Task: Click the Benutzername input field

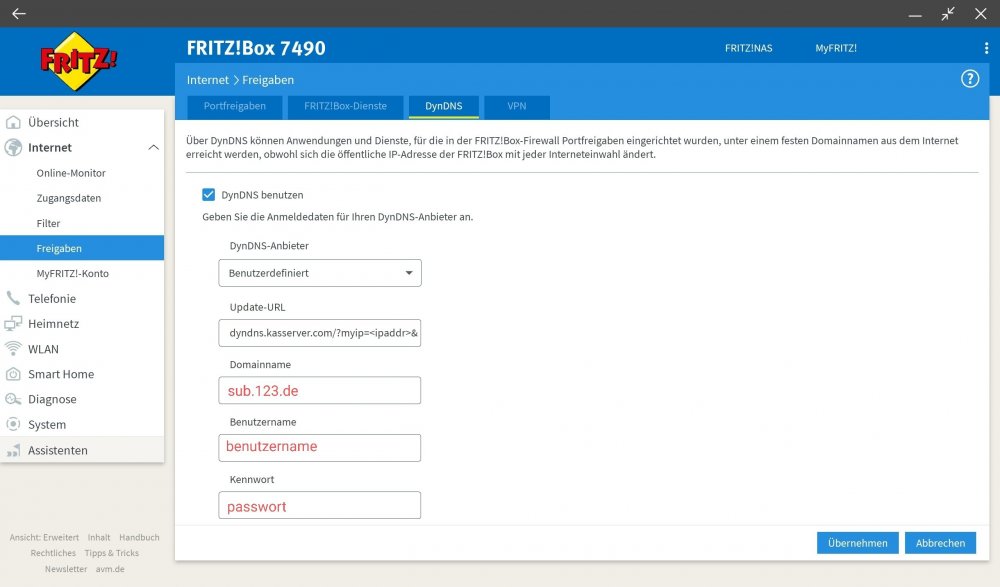Action: coord(320,447)
